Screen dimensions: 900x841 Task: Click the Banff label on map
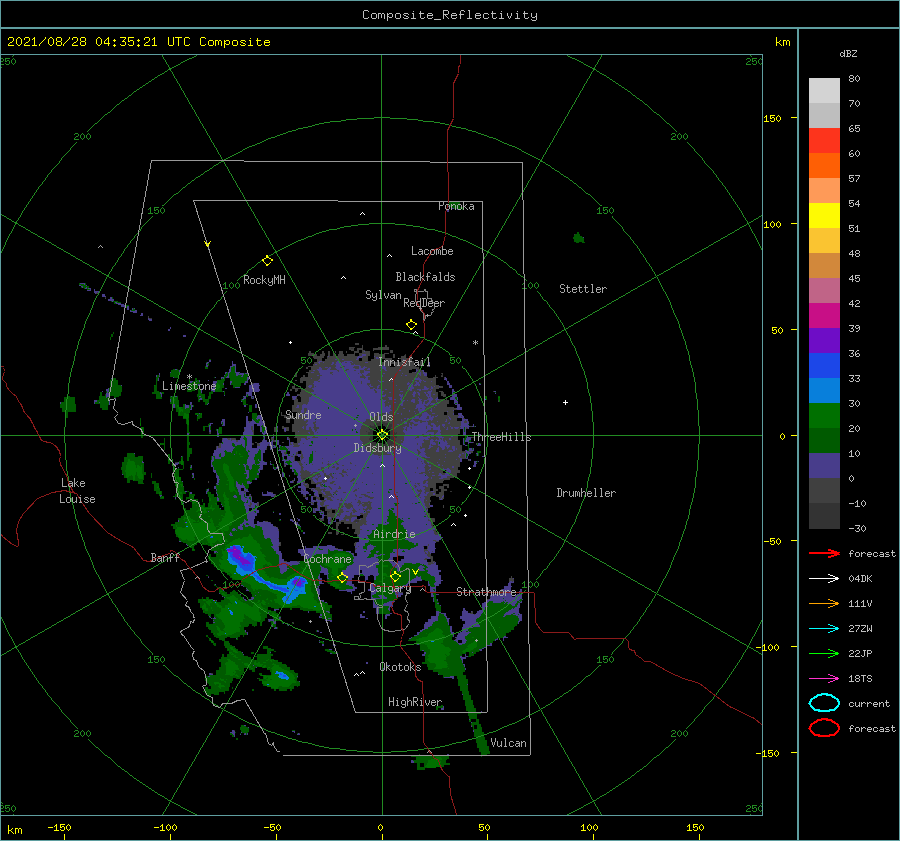pos(165,557)
